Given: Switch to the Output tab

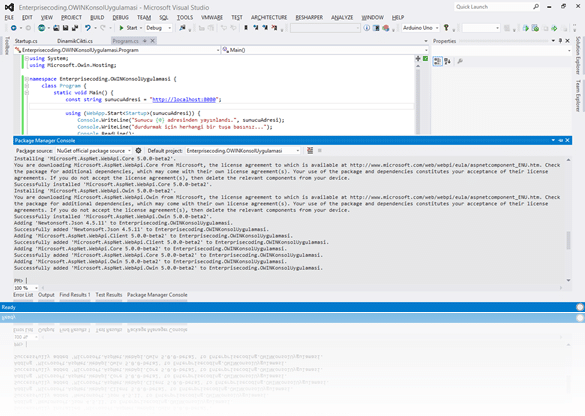Looking at the screenshot, I should pyautogui.click(x=46, y=295).
